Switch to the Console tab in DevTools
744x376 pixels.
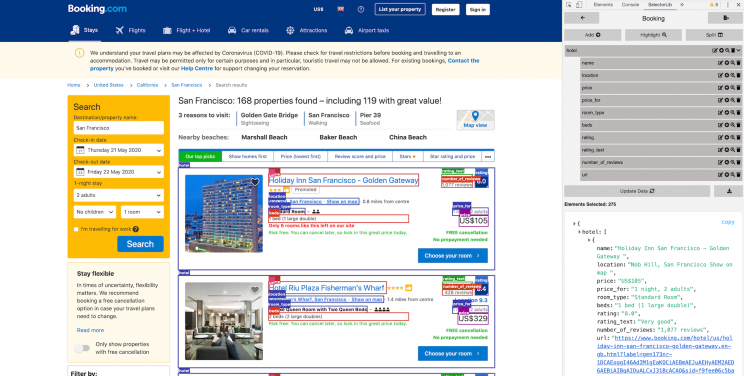point(630,5)
